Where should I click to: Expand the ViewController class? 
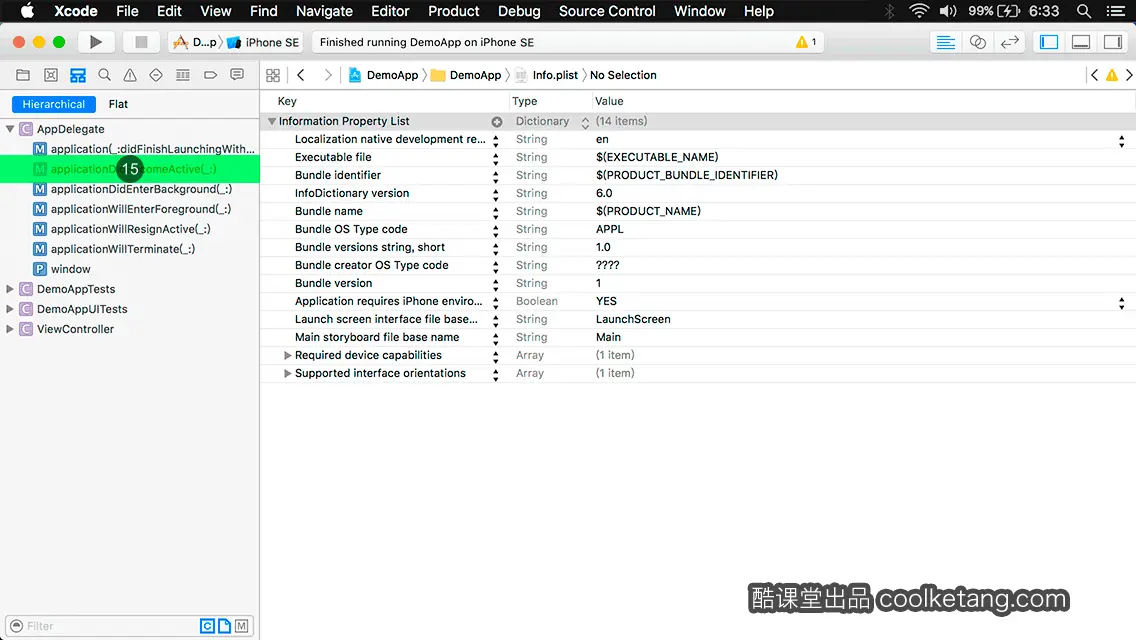tap(10, 329)
